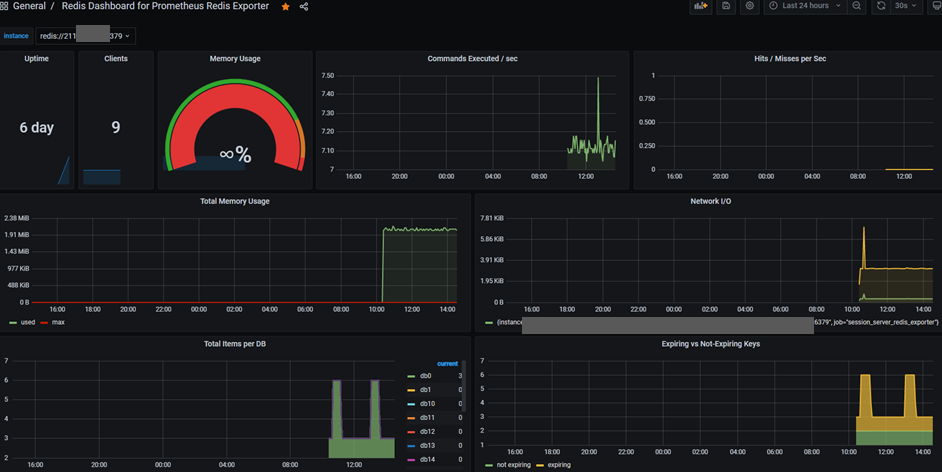Screen dimensions: 942x472
Task: Click the green swatch next to db0
Action: [411, 376]
